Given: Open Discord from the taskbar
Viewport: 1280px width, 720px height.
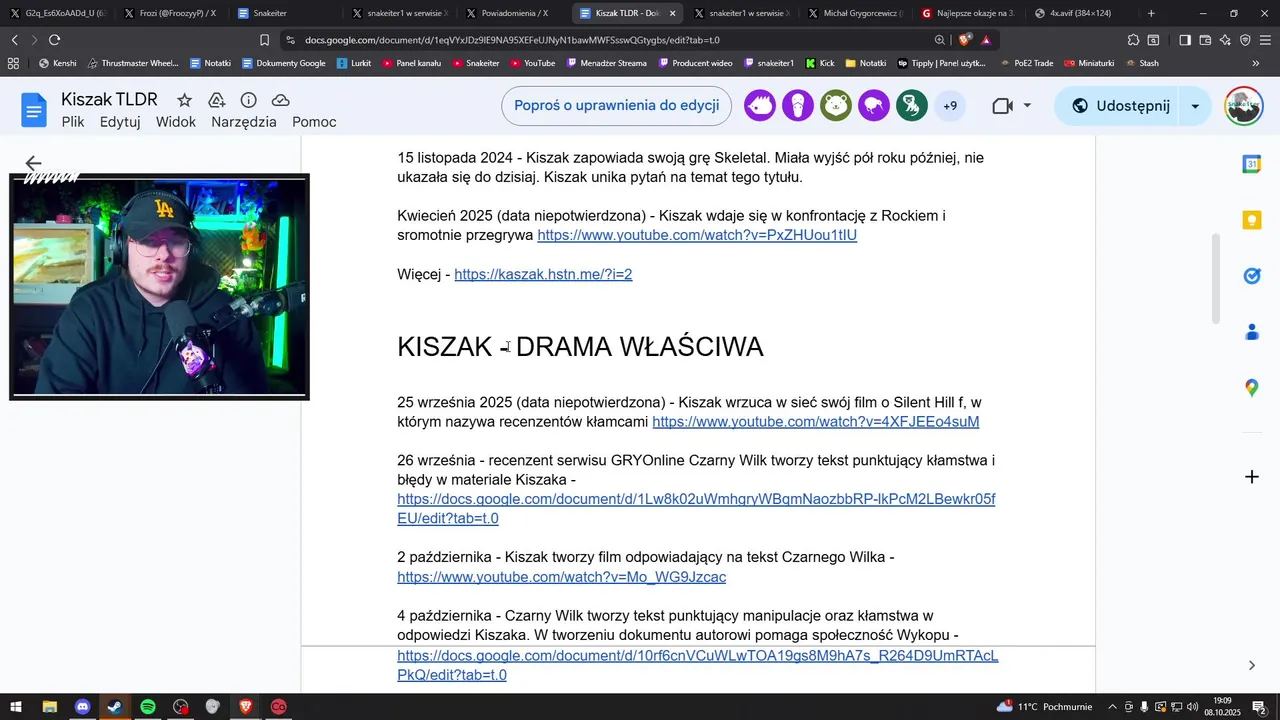Looking at the screenshot, I should [x=82, y=707].
